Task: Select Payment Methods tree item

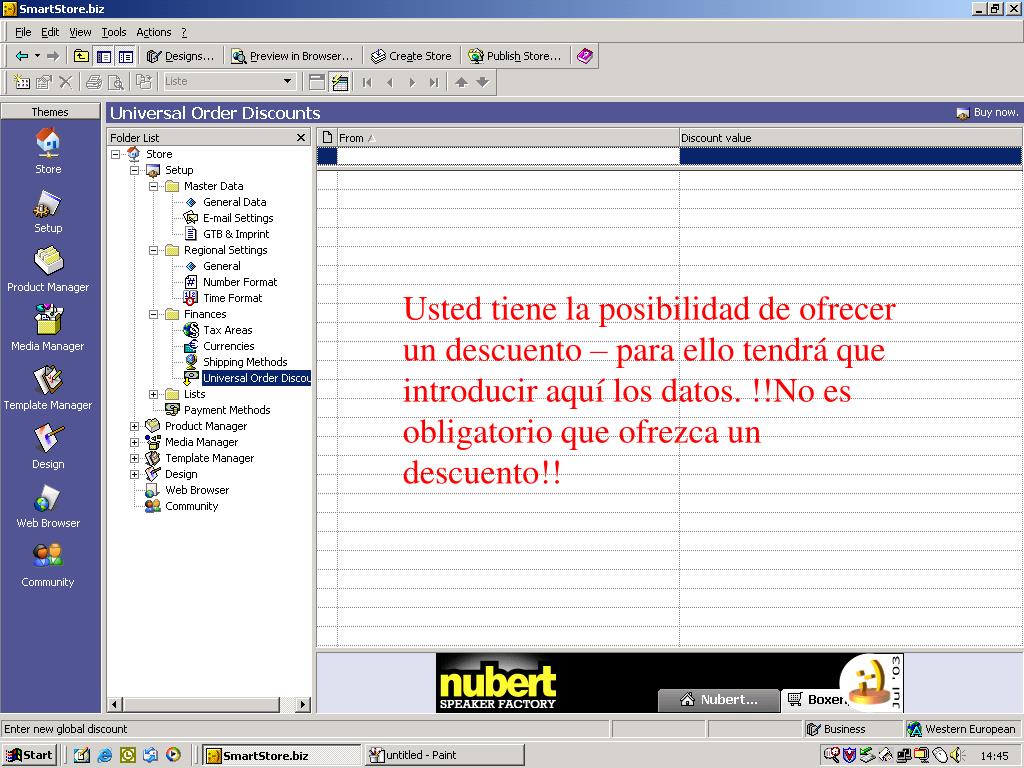Action: click(227, 410)
